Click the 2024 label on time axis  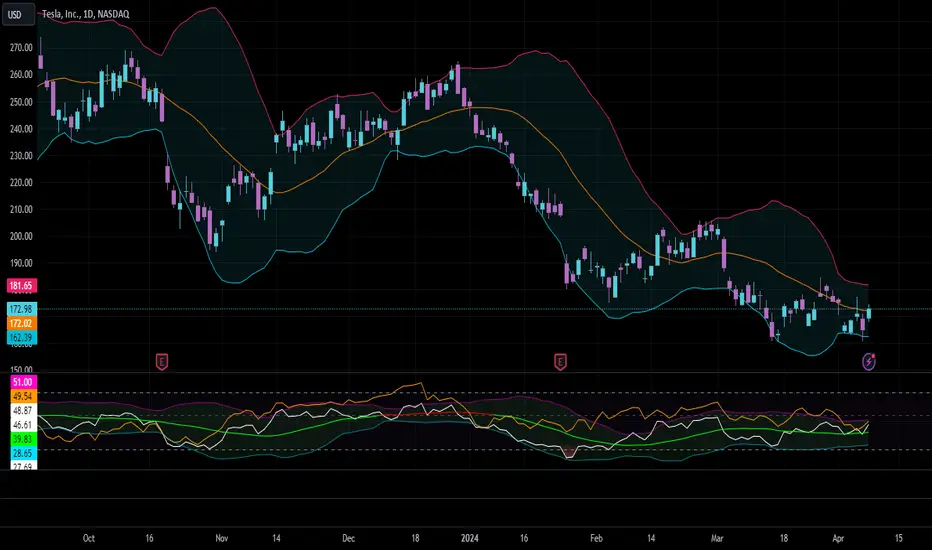(x=470, y=538)
